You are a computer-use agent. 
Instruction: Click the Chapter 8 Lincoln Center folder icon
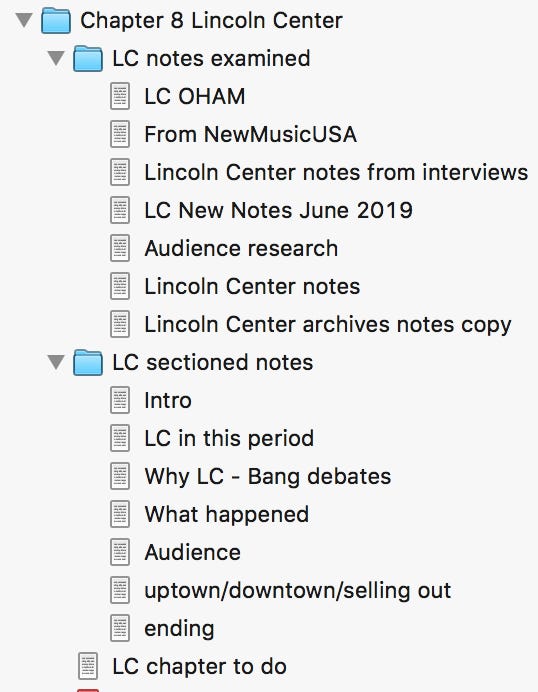[x=56, y=21]
